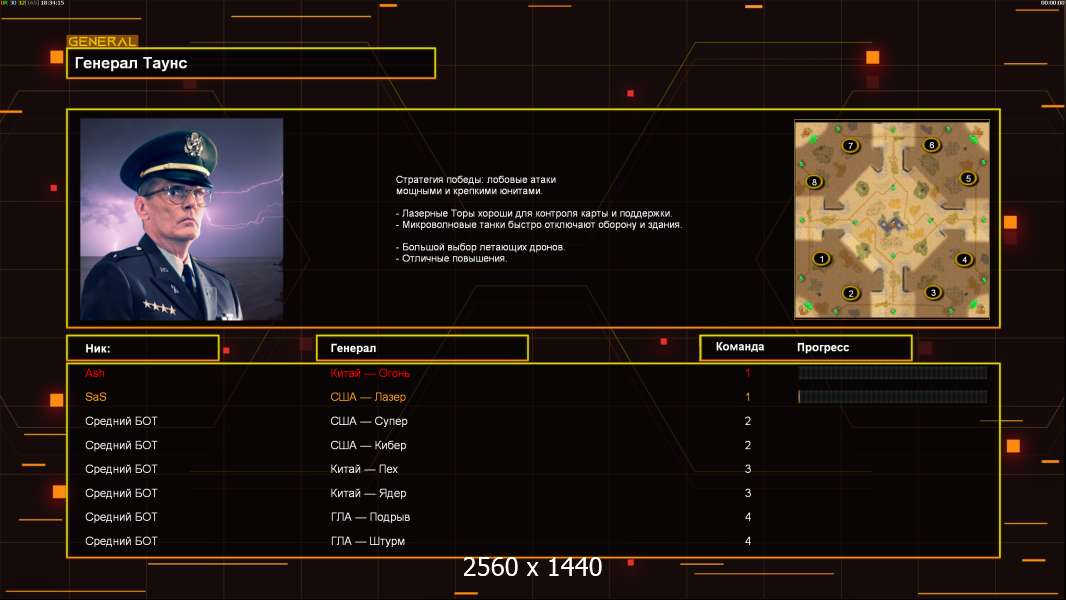Click team number 1 in SaS's row
The height and width of the screenshot is (600, 1066).
pos(748,397)
